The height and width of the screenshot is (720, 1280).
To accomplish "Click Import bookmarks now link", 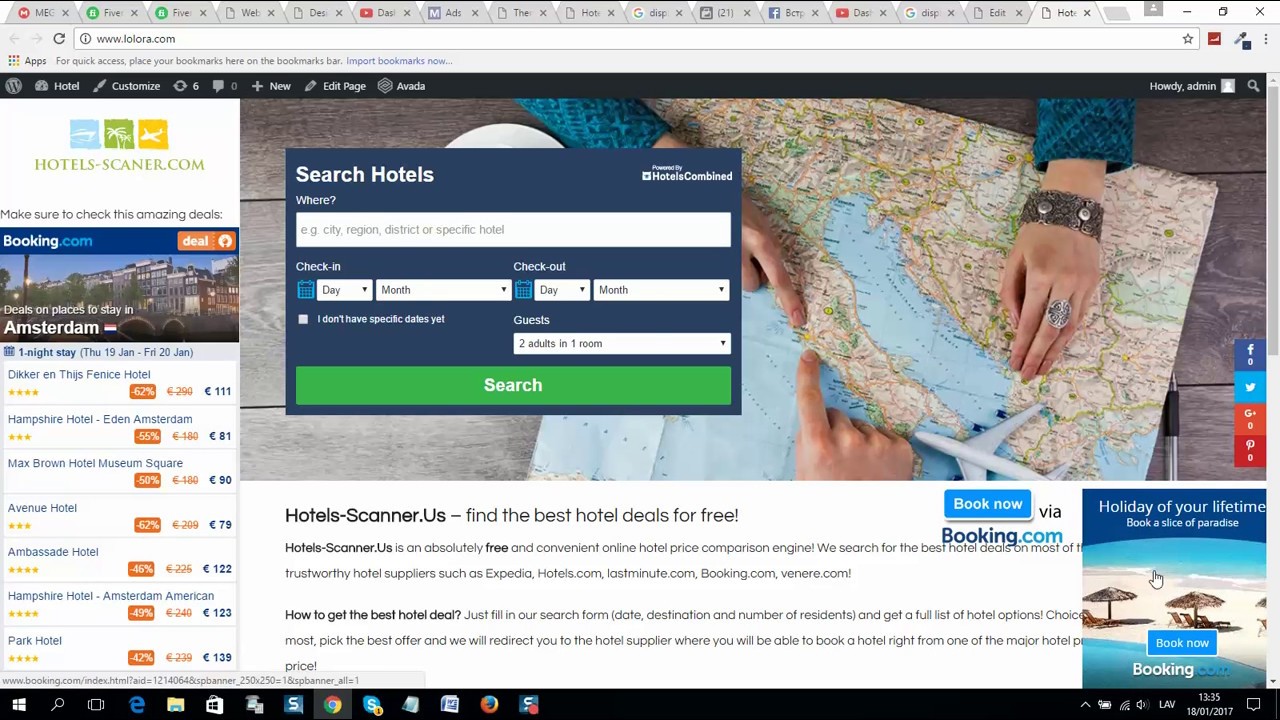I will (399, 61).
